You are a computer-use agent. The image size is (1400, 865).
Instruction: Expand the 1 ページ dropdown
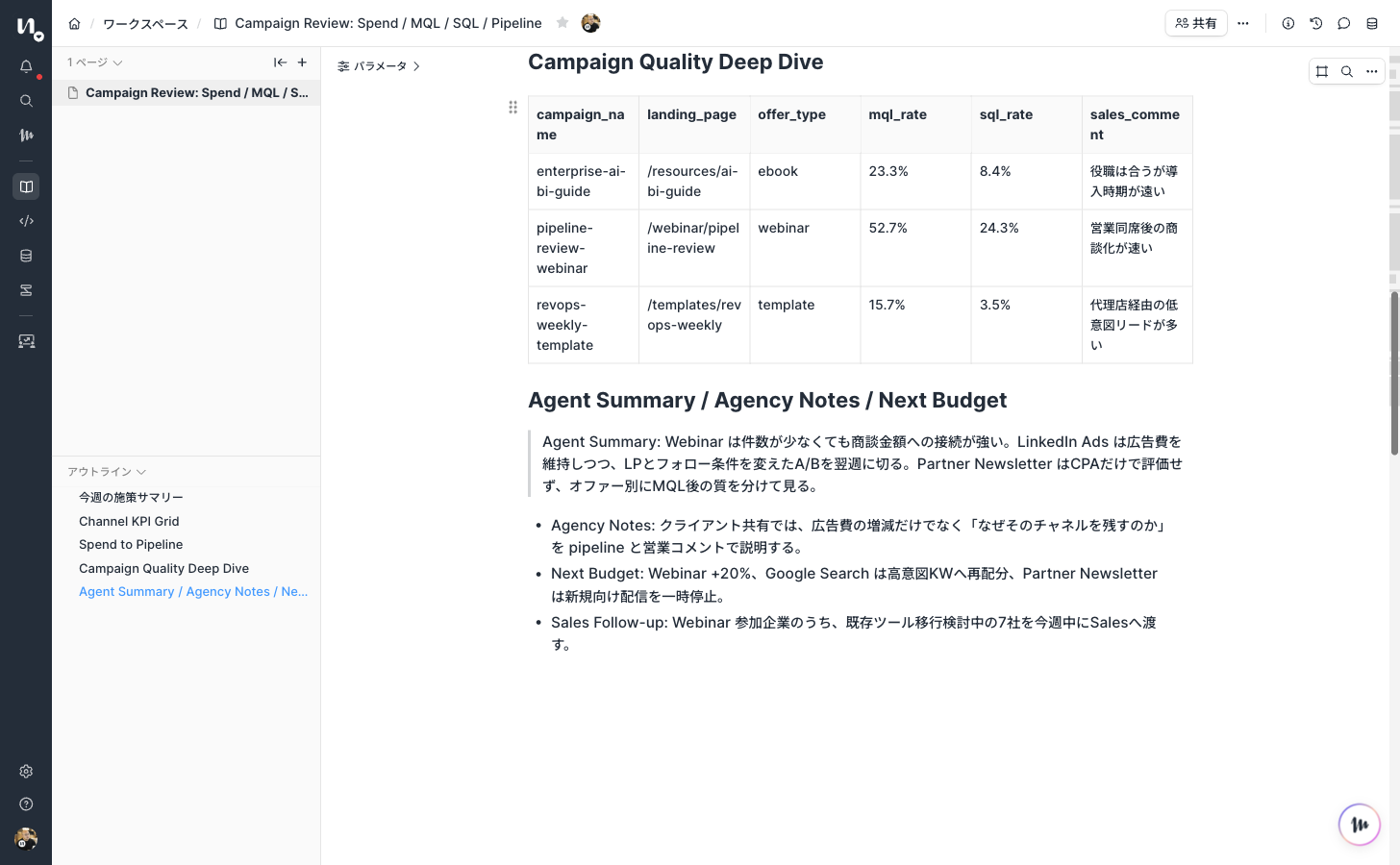[x=94, y=62]
